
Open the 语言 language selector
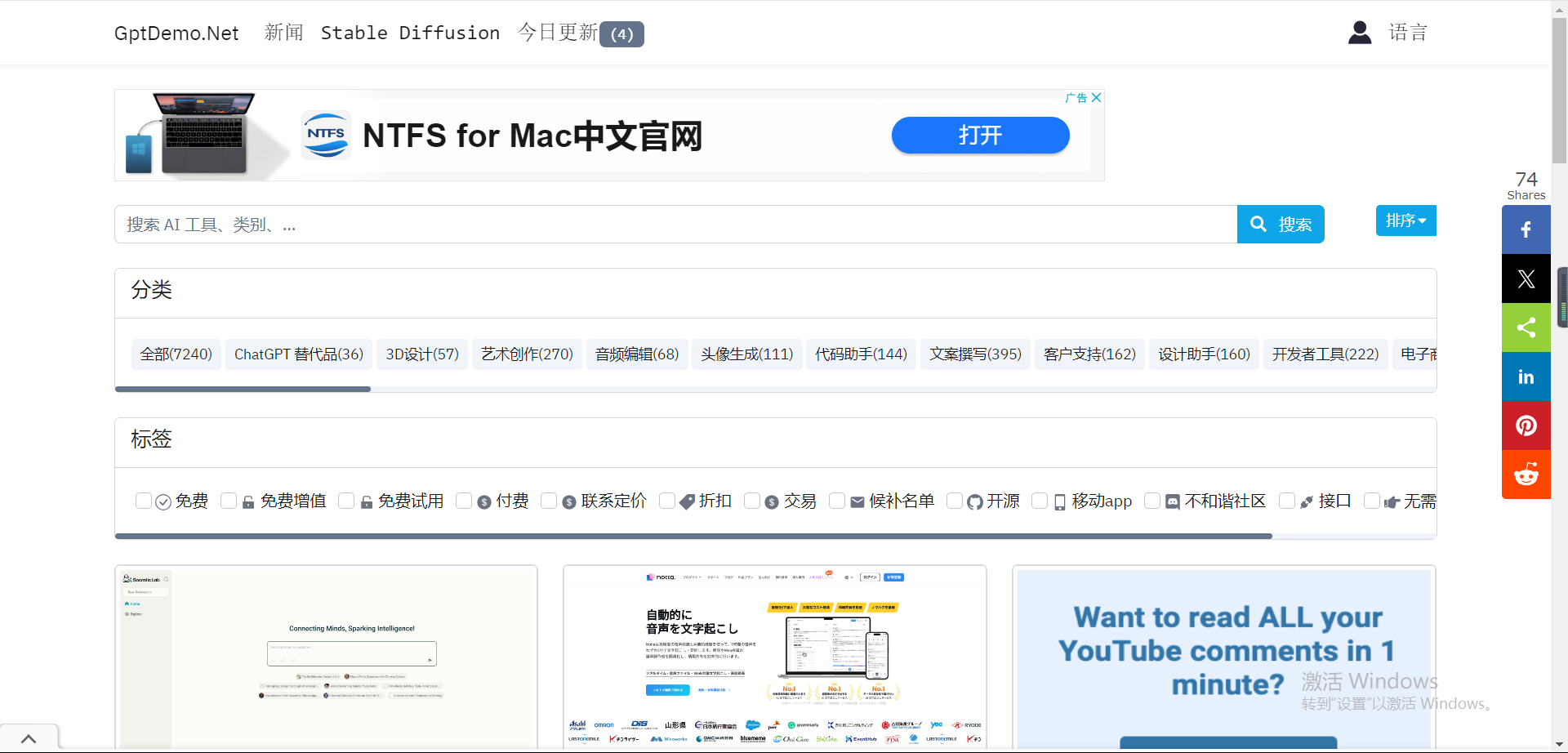point(1408,32)
